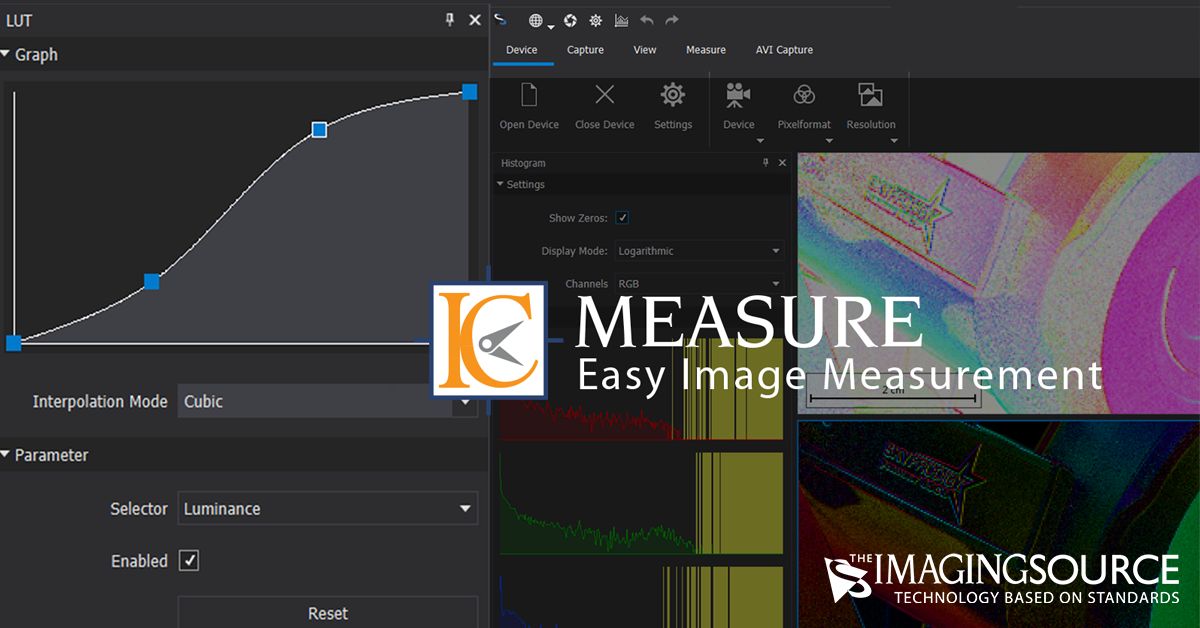Click the Pixelformat color circles icon
This screenshot has height=628, width=1200.
[x=804, y=96]
